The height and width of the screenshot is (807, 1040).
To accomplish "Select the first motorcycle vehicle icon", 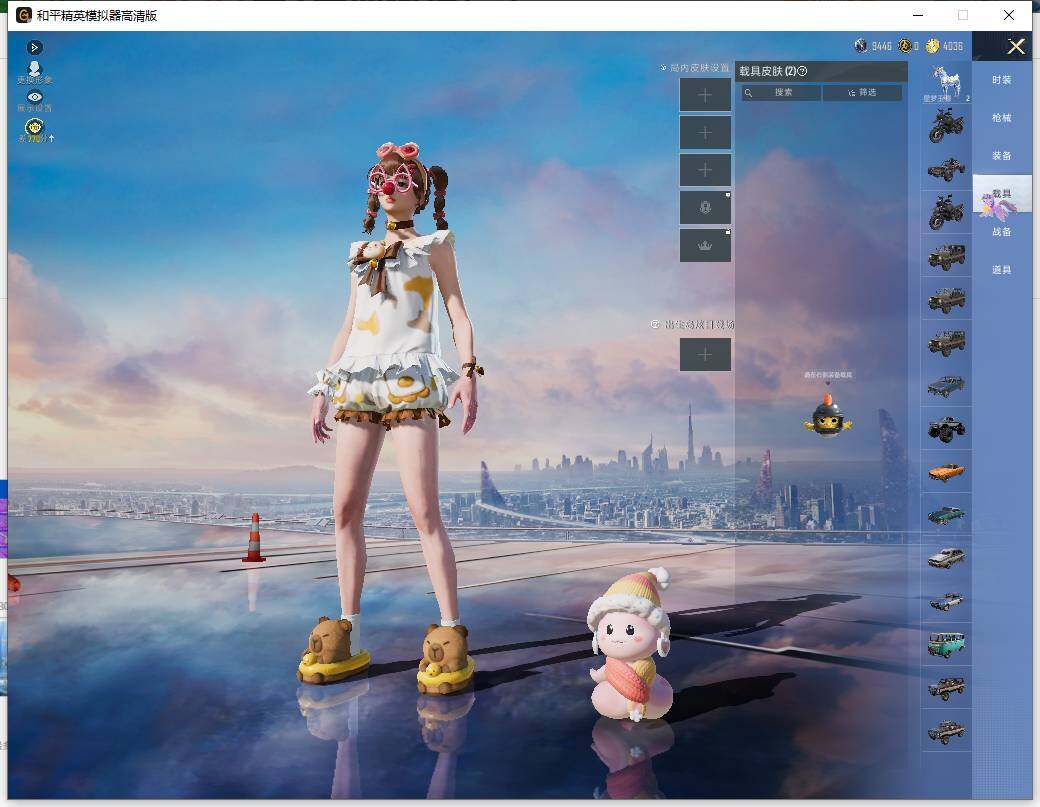I will [946, 125].
